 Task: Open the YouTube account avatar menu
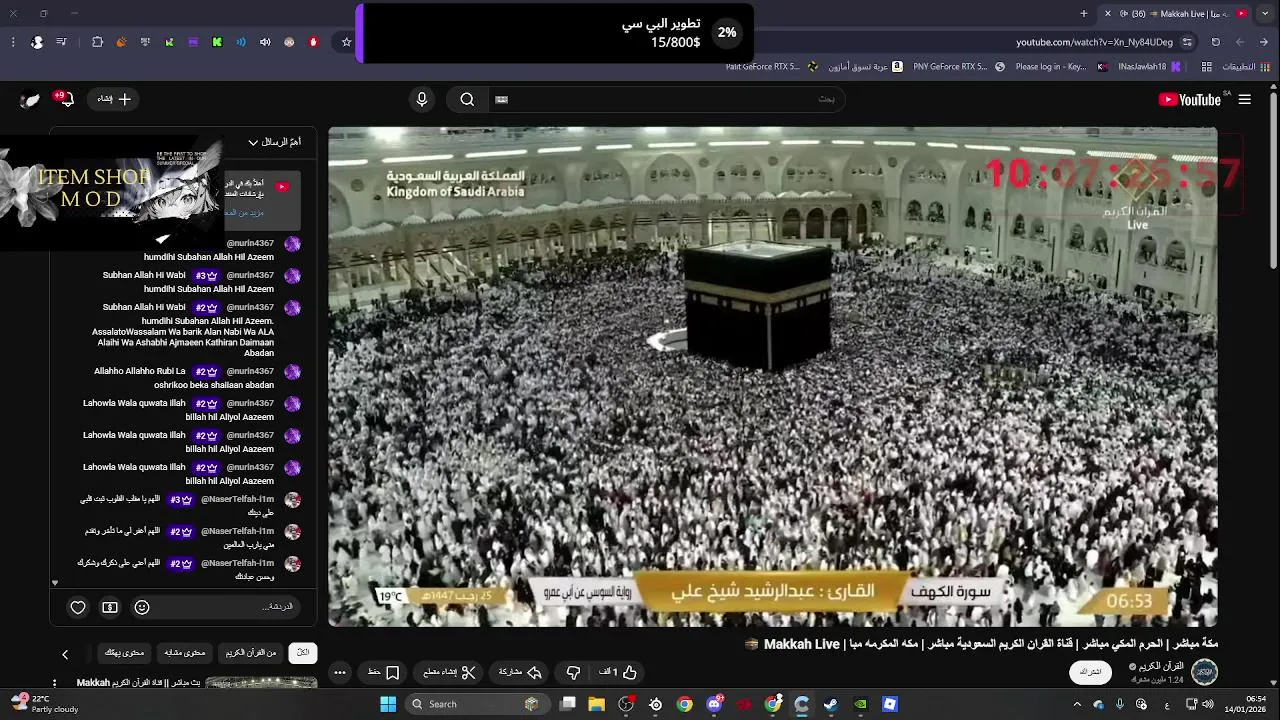(30, 99)
